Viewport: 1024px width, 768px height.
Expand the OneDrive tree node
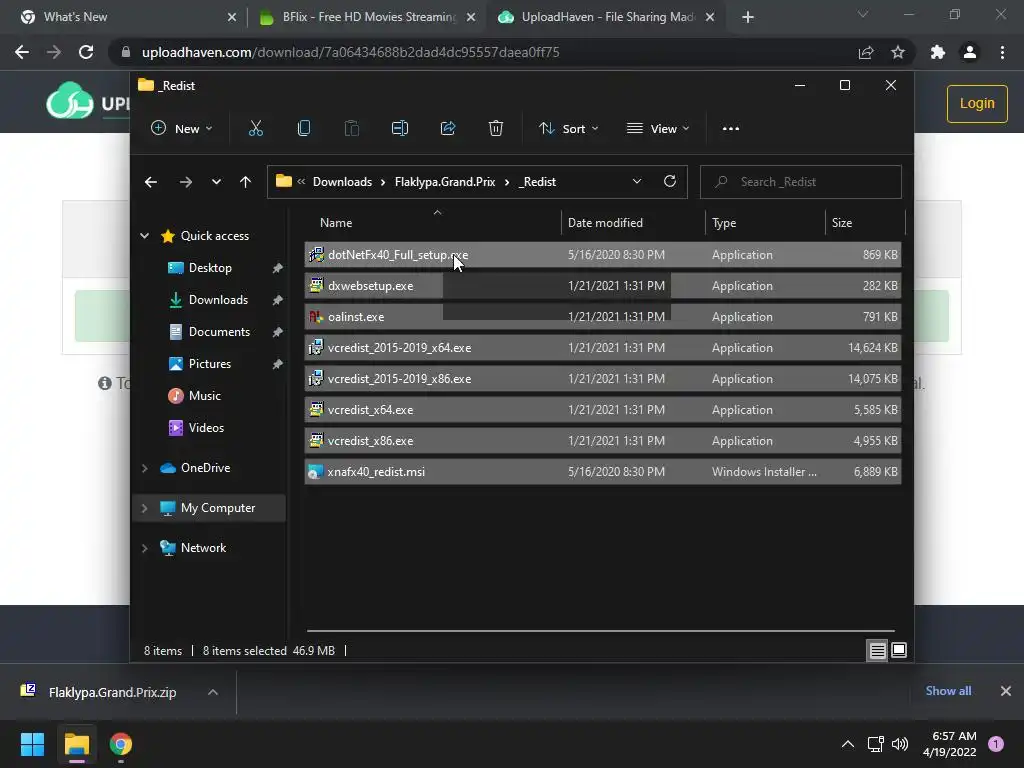point(144,468)
